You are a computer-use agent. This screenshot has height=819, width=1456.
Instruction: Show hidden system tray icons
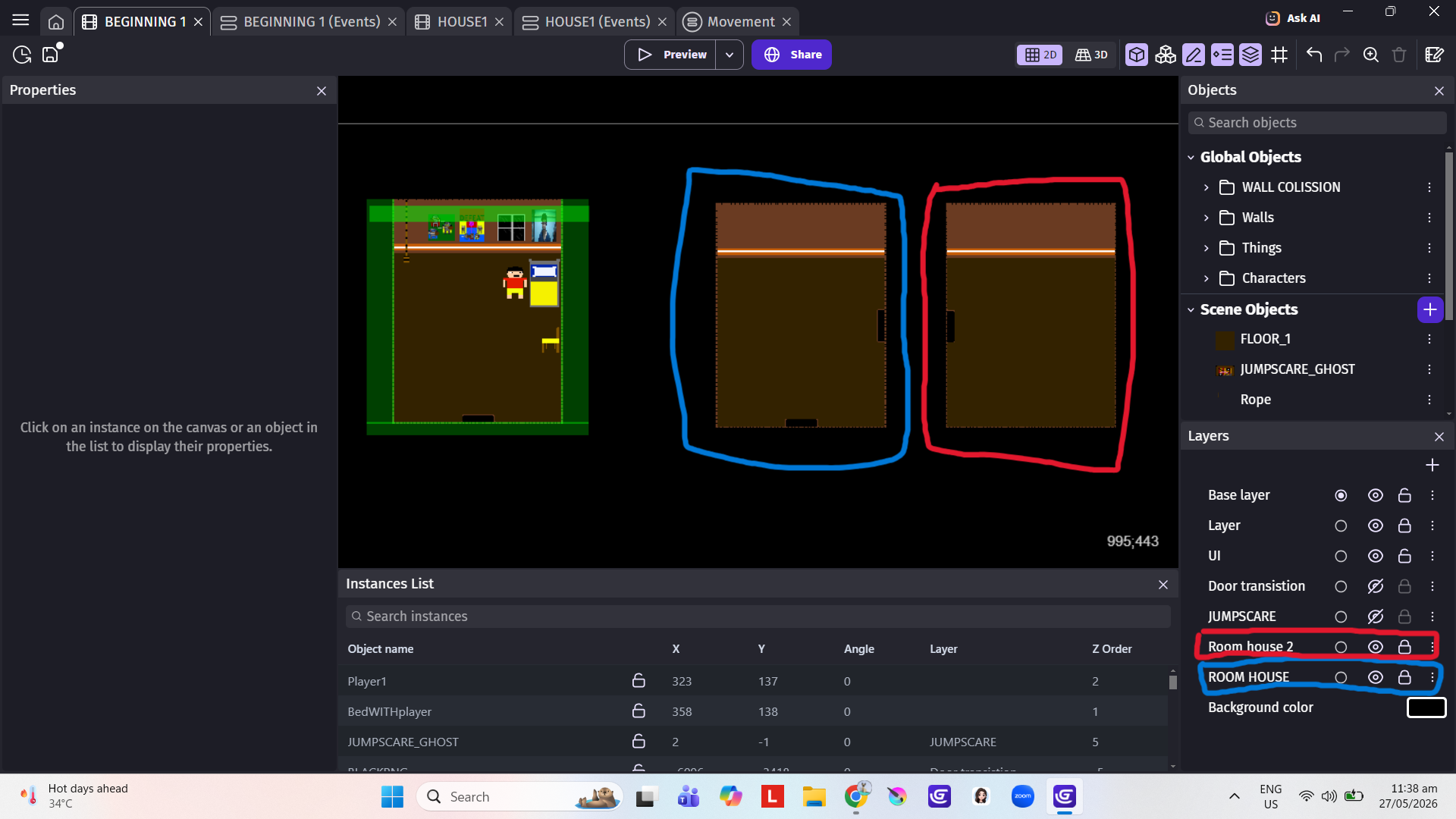coord(1234,796)
